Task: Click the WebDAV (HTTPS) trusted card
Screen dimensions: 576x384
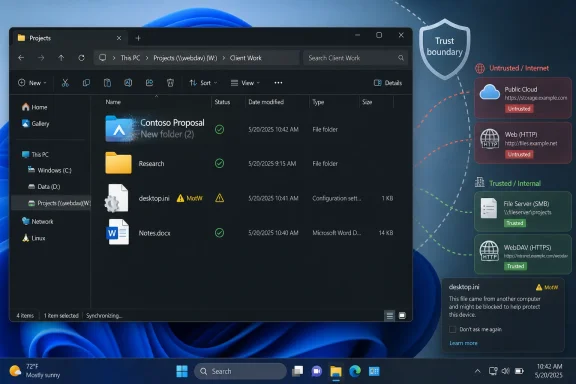Action: click(x=523, y=254)
